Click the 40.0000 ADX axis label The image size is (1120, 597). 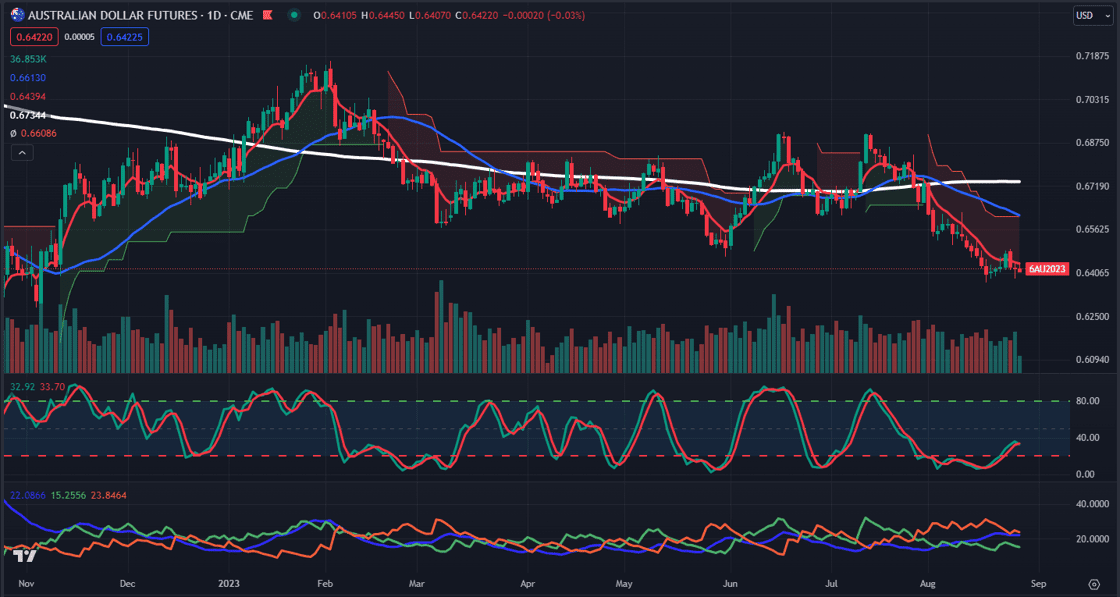(1091, 503)
